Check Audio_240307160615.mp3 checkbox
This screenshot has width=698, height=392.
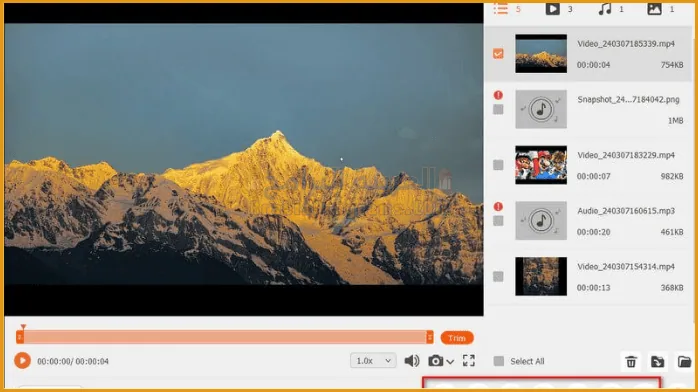tap(499, 221)
